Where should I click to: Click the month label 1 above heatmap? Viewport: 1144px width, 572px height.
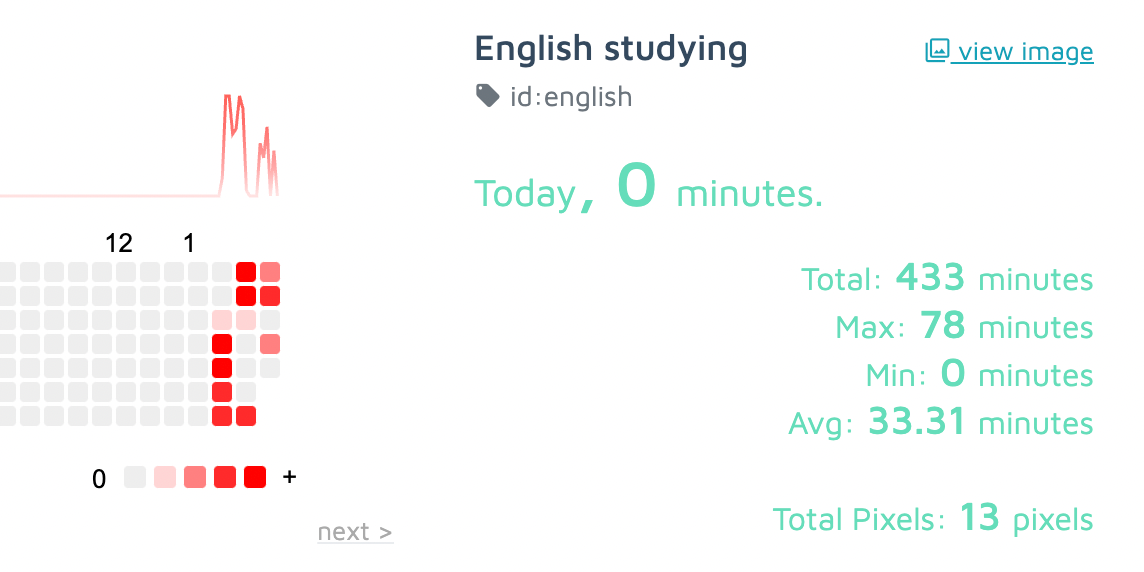[189, 243]
